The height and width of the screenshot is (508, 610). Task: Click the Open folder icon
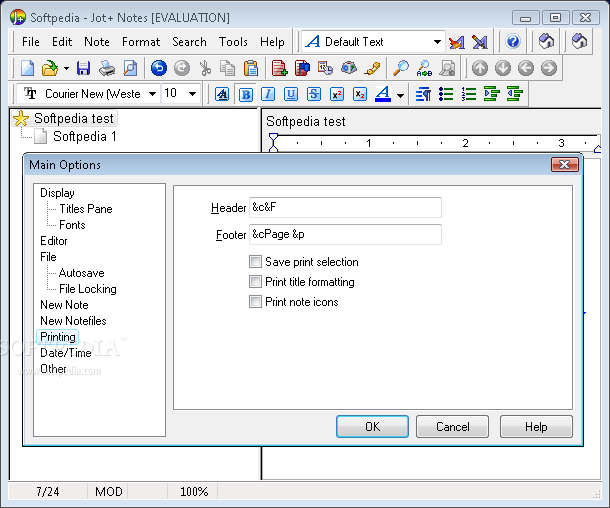point(49,68)
